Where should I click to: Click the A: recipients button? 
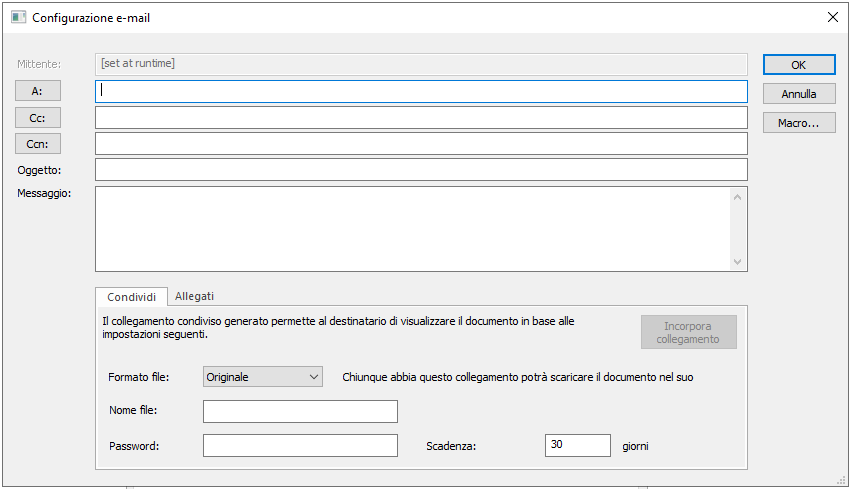38,91
